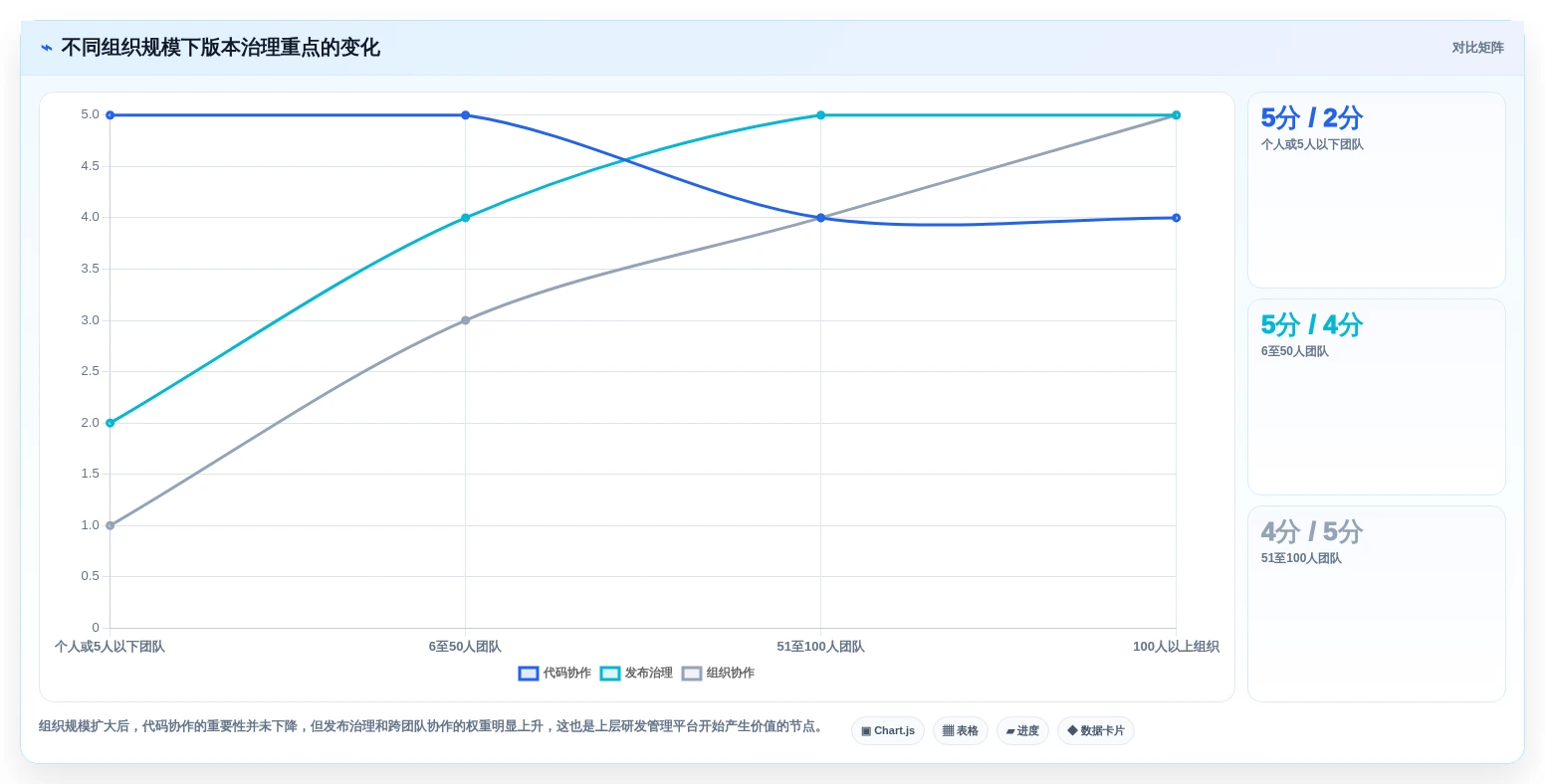Toggle 发布治理 legend swatch
The width and height of the screenshot is (1545, 784).
click(x=610, y=674)
